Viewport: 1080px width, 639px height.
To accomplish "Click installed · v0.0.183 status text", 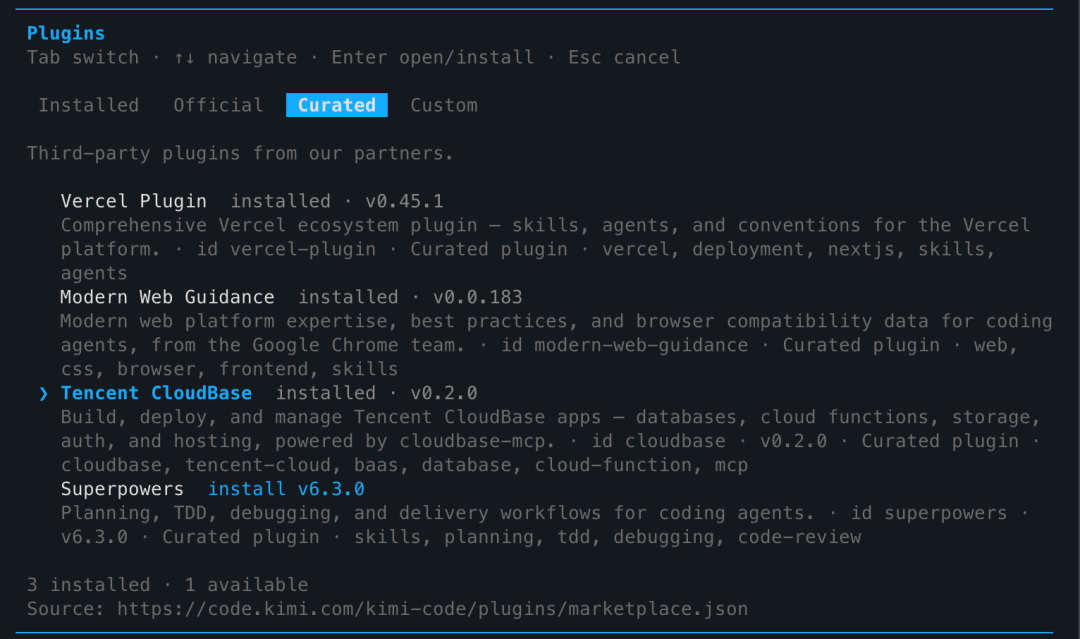I will [x=410, y=297].
